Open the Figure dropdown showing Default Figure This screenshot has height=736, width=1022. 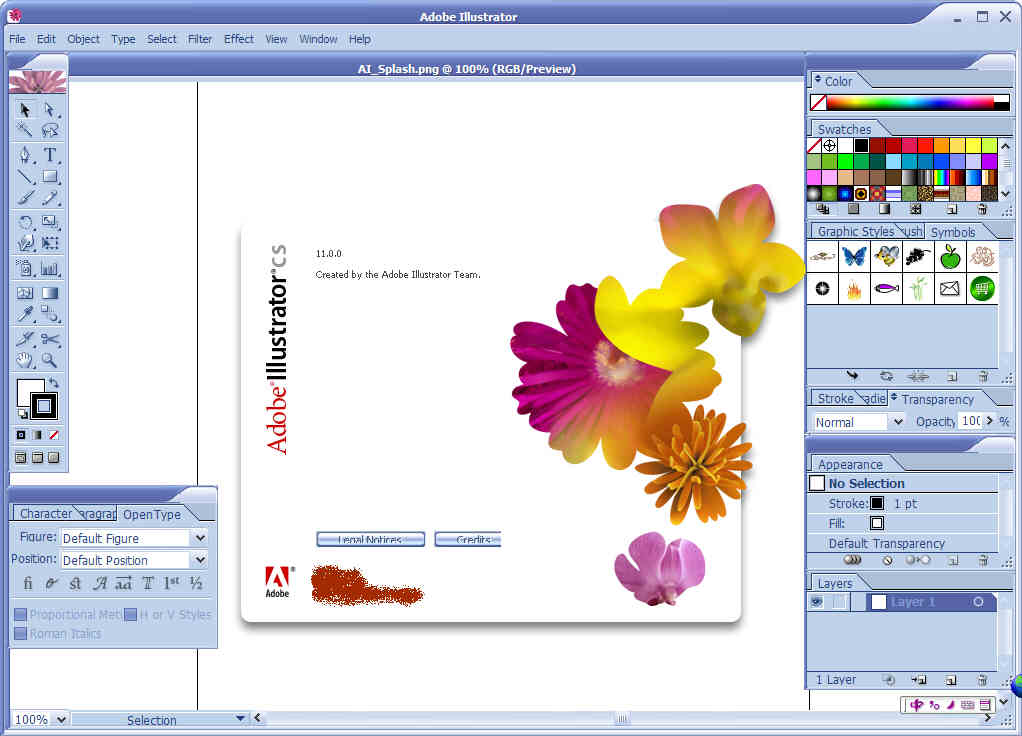[200, 538]
